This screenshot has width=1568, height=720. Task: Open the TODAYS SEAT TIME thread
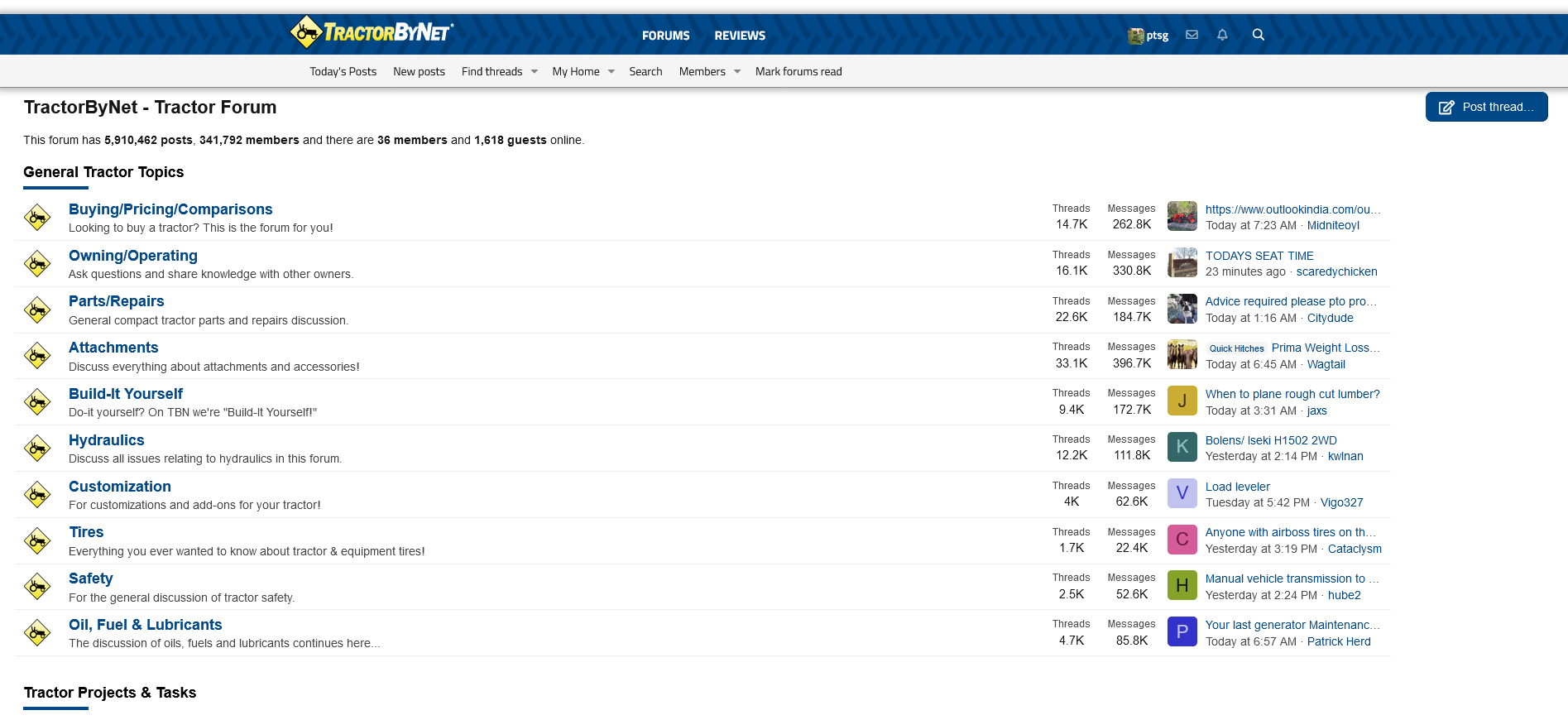click(x=1259, y=256)
